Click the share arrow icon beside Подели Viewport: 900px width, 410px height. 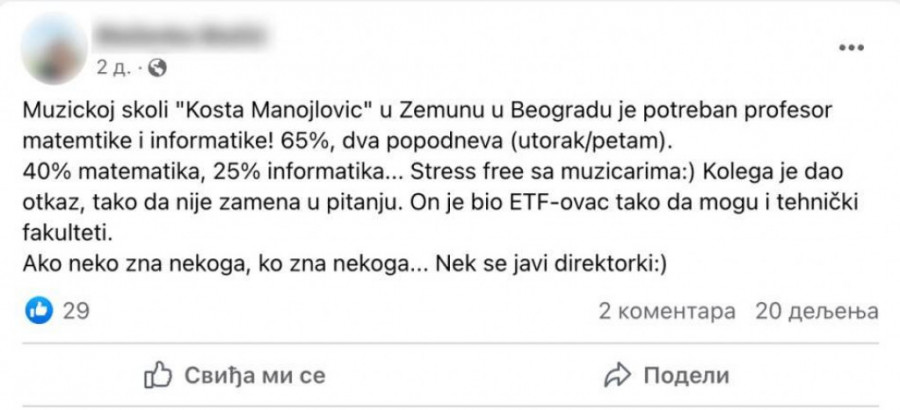pos(617,376)
